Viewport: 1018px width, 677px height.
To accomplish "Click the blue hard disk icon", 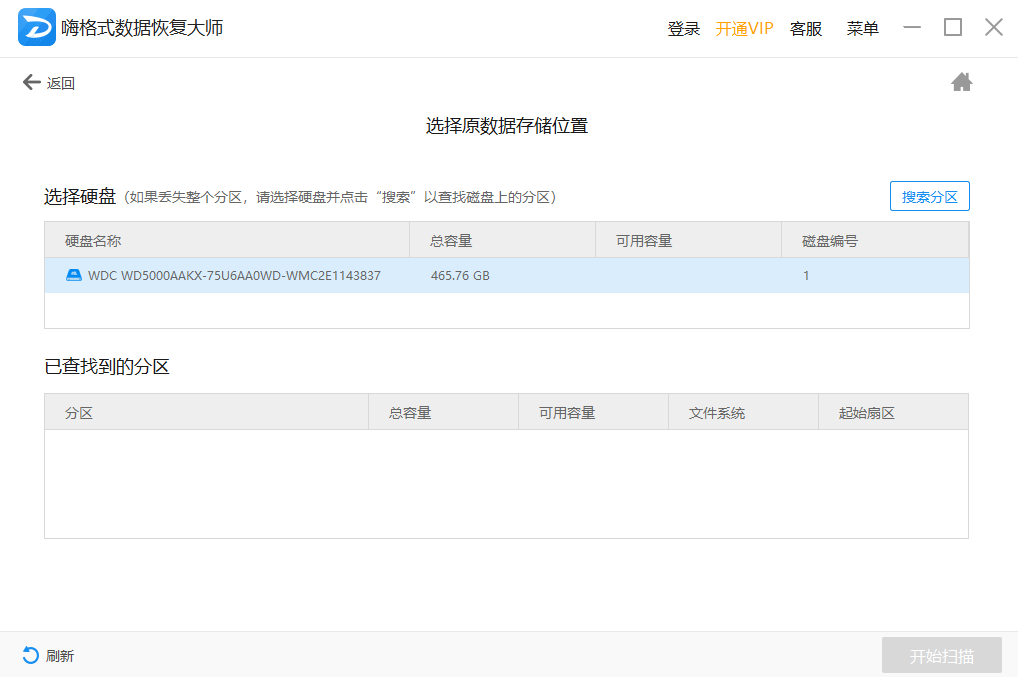I will [74, 275].
